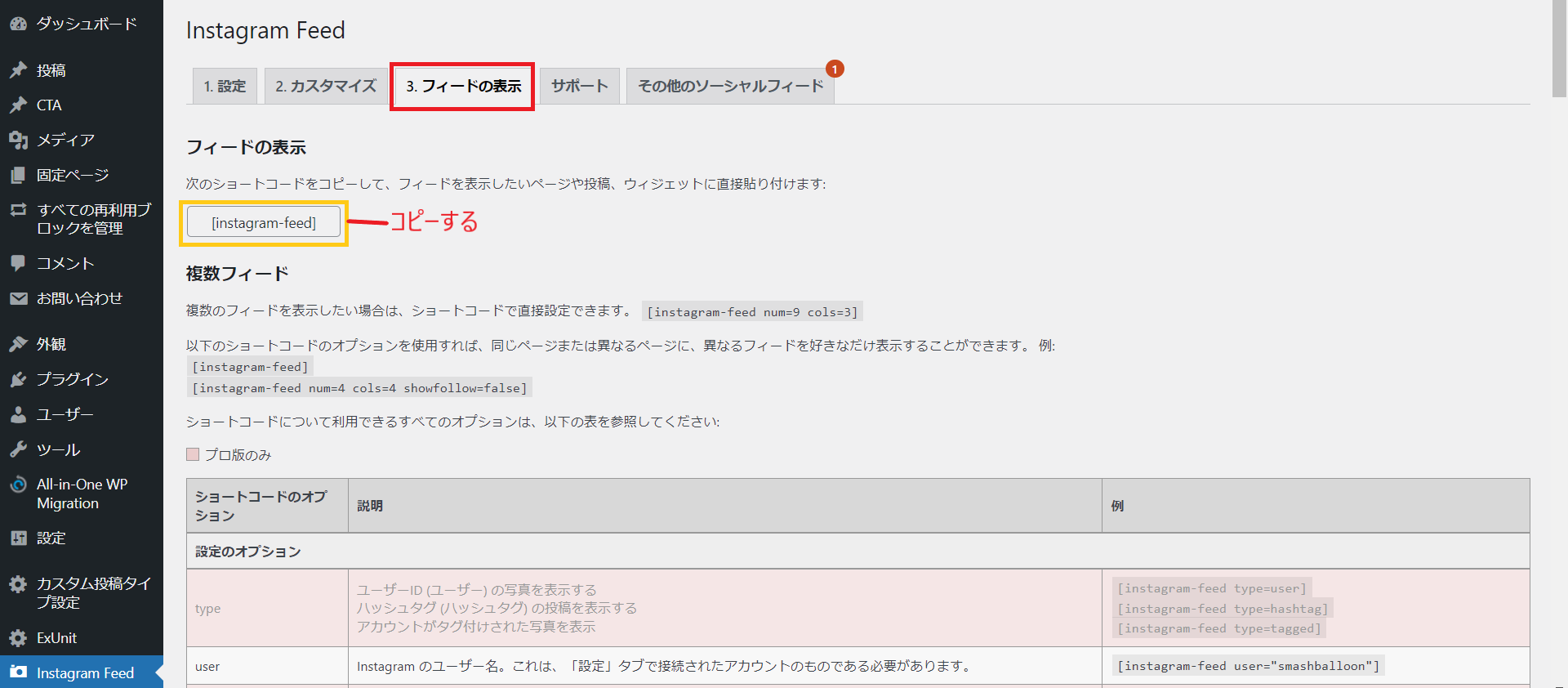Click the type=tagged example code
Viewport: 1568px width, 688px height.
pyautogui.click(x=1219, y=628)
